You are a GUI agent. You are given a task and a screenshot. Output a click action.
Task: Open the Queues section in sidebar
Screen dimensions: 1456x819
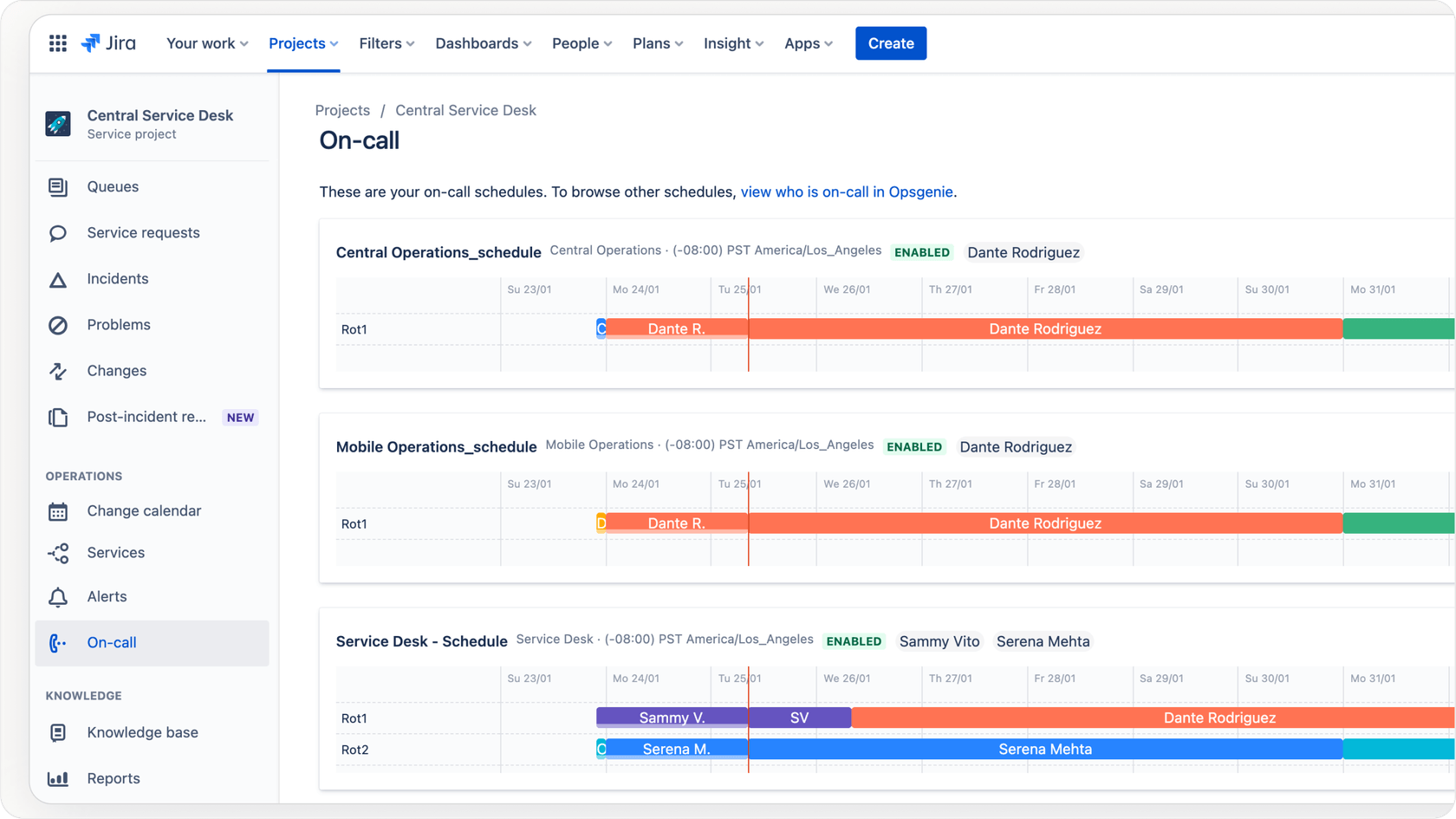pyautogui.click(x=112, y=186)
